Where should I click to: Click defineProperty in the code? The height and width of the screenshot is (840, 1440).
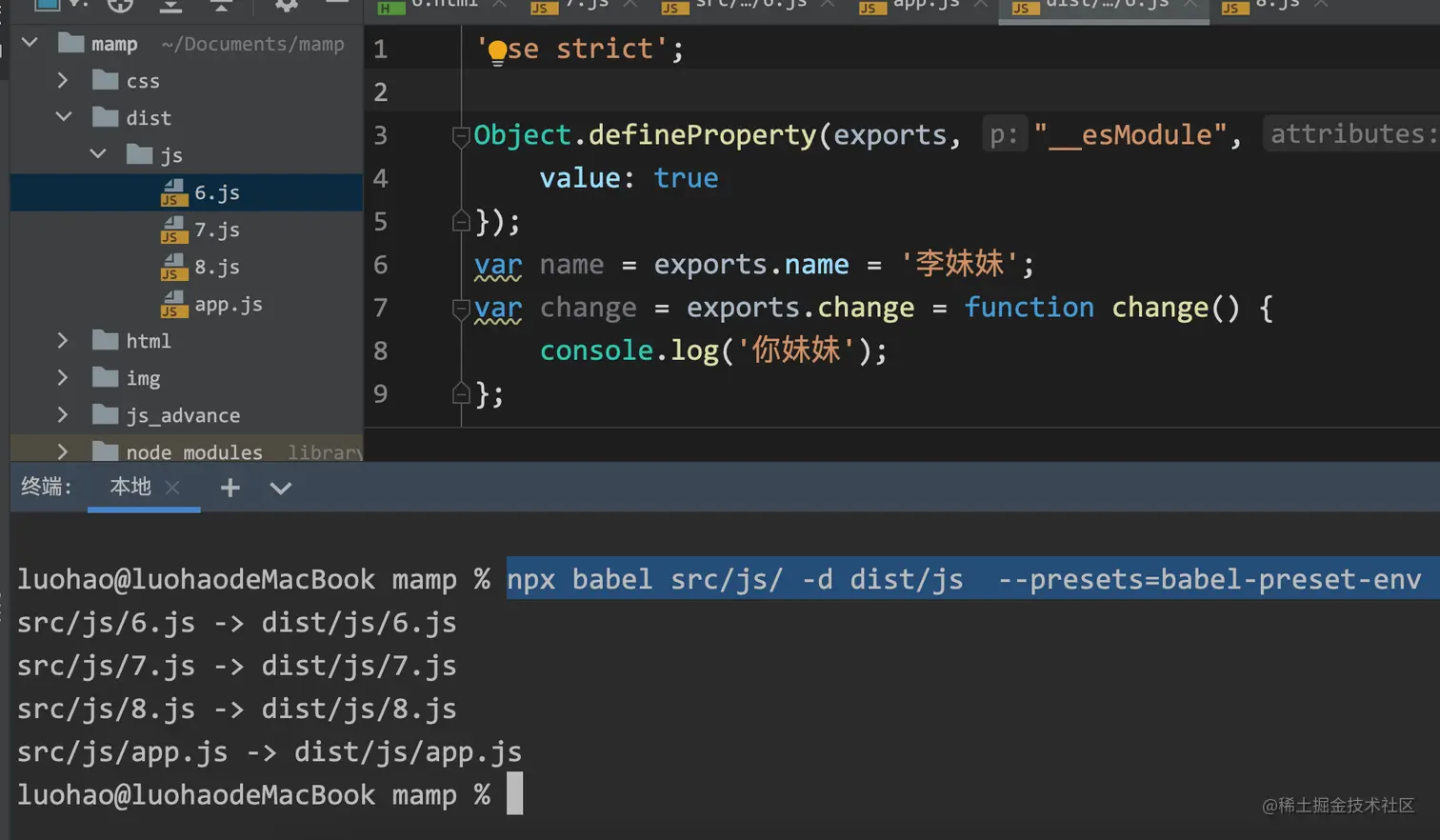click(702, 135)
